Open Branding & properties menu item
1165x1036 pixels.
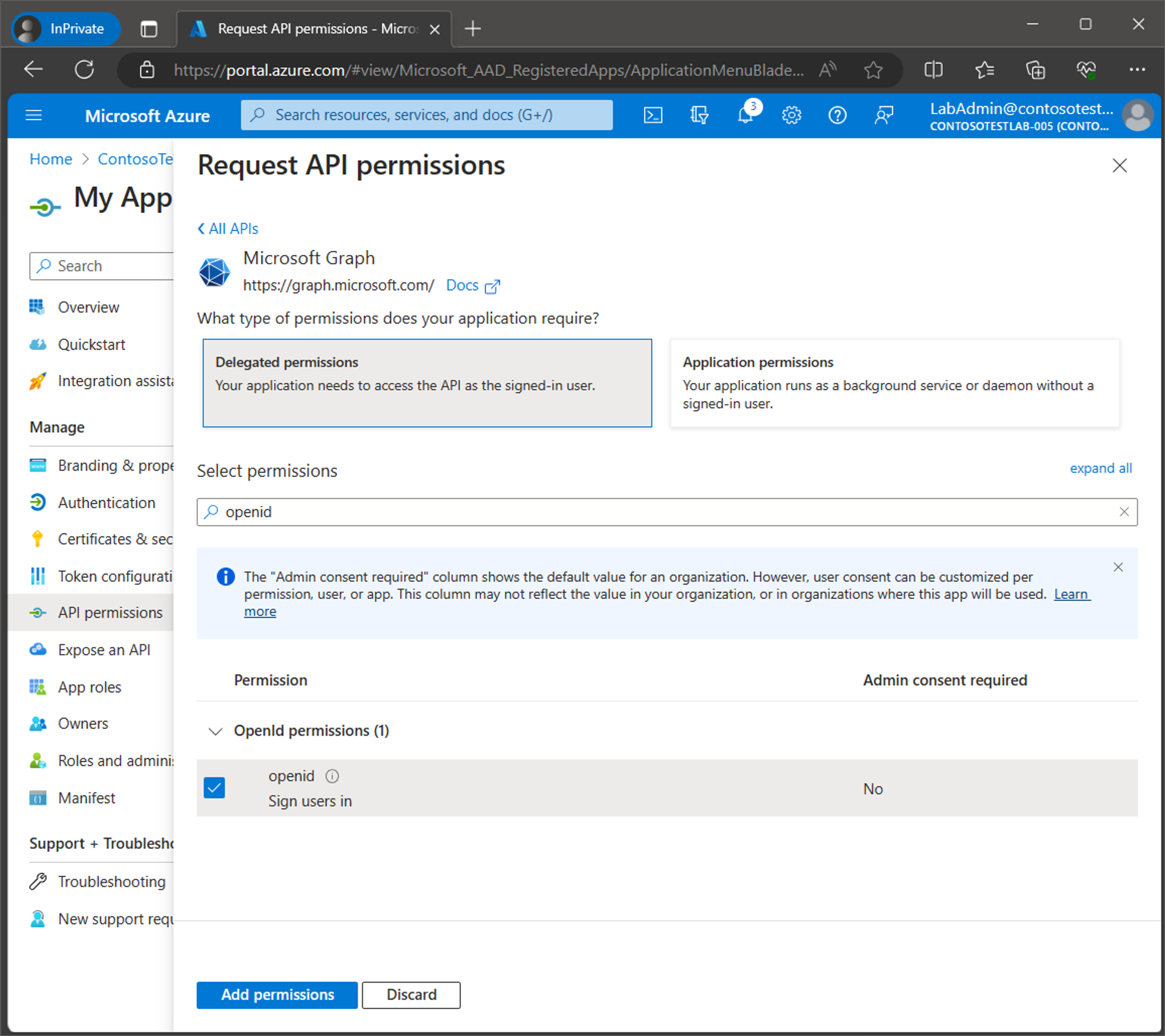(x=101, y=466)
